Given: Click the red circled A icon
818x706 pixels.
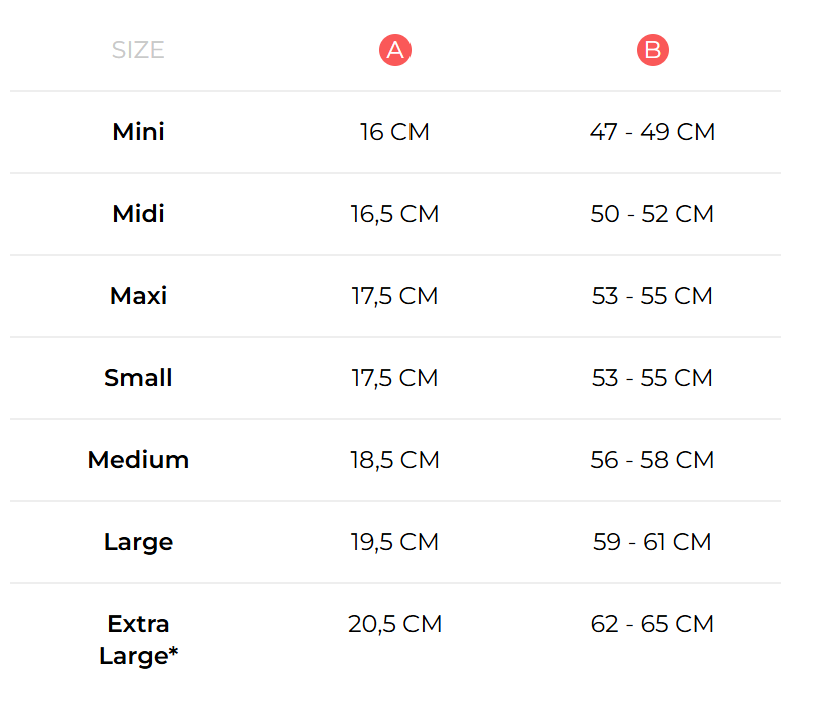Looking at the screenshot, I should 395,51.
